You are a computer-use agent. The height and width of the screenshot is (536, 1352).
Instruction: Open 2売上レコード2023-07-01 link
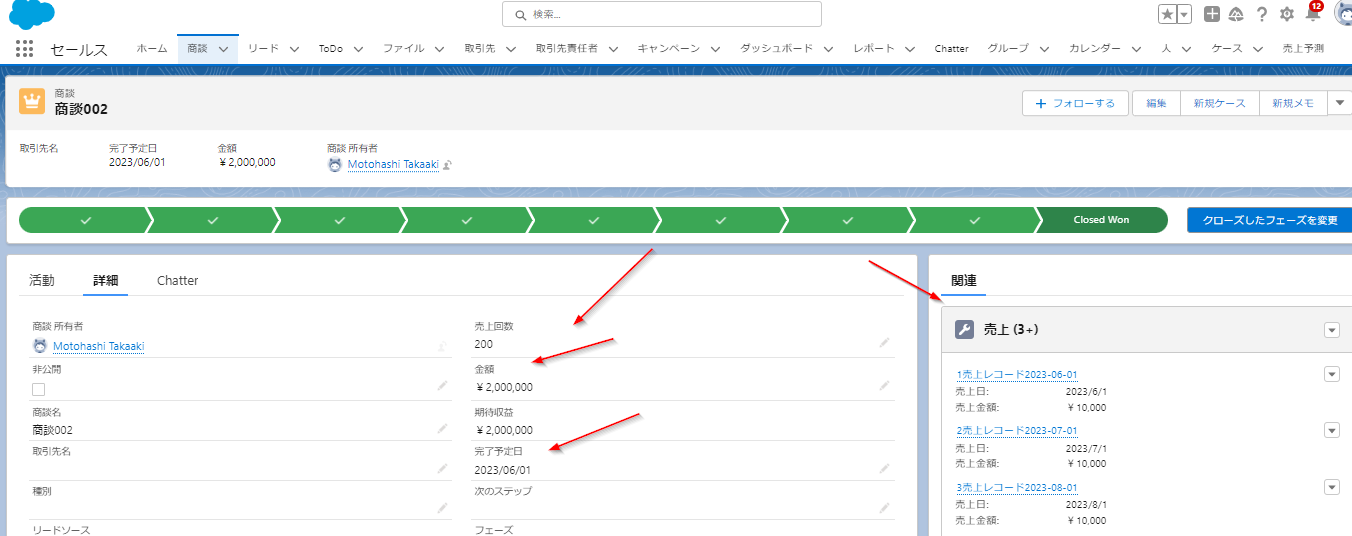(x=1017, y=430)
